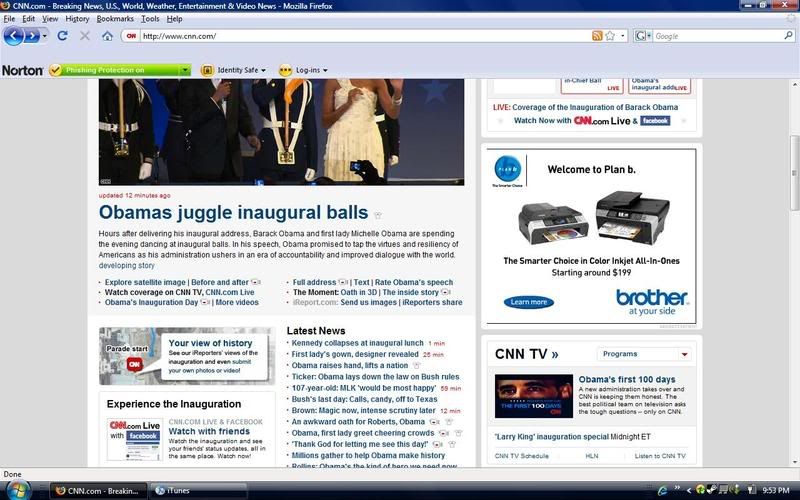Click the video icon beside 'Obama's Inauguration Day'
The height and width of the screenshot is (500, 800).
tap(206, 302)
